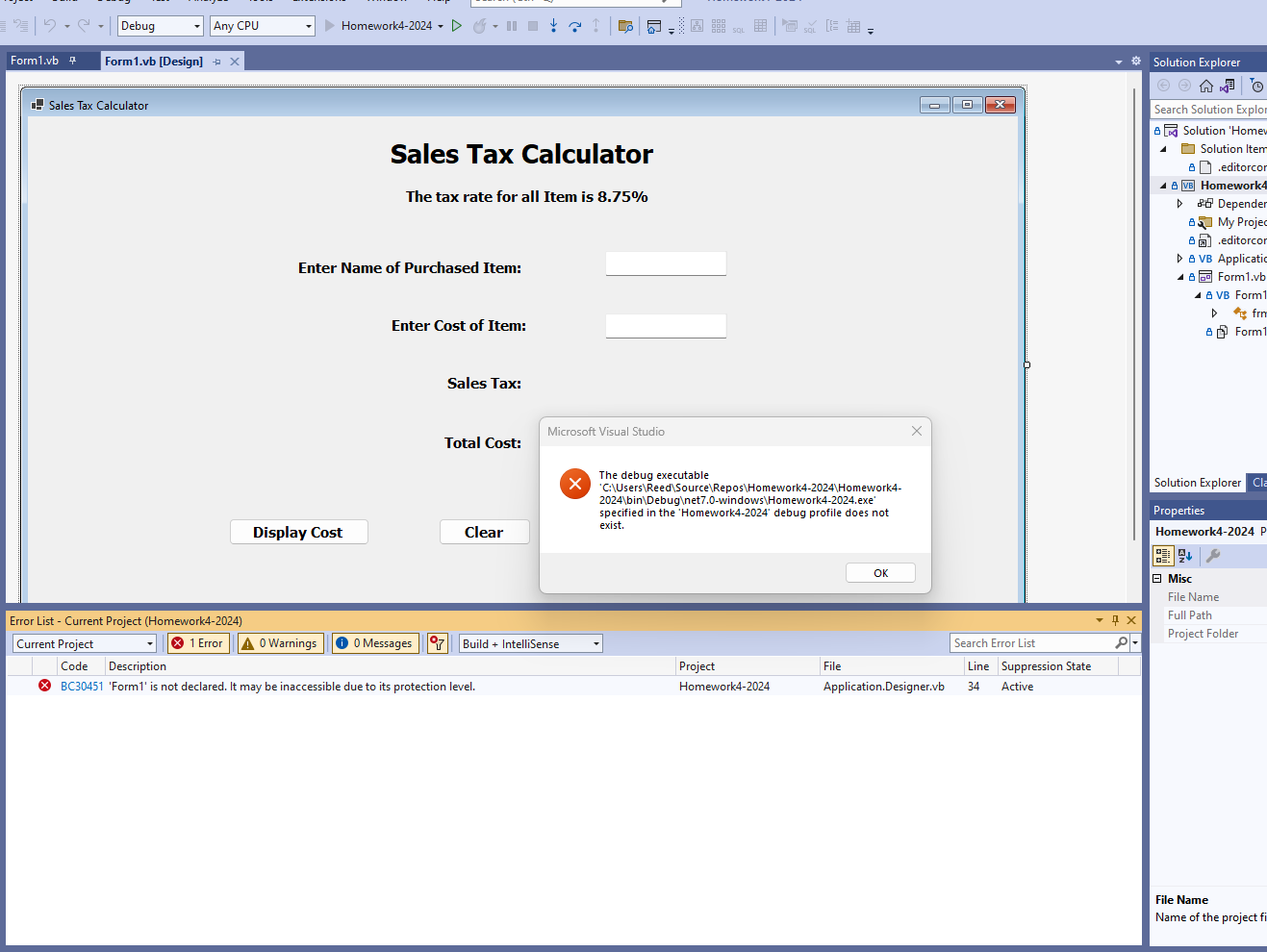The image size is (1267, 952).
Task: Click the Stop Debugging square icon
Action: click(x=533, y=26)
